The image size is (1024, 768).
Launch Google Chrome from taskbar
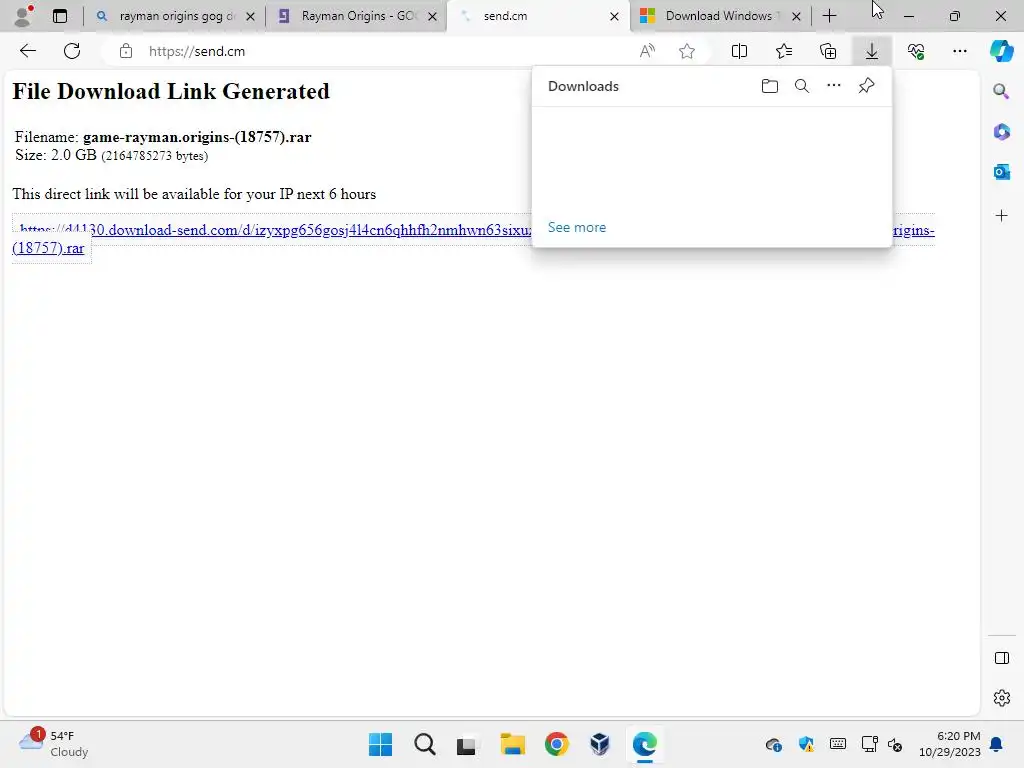[556, 744]
